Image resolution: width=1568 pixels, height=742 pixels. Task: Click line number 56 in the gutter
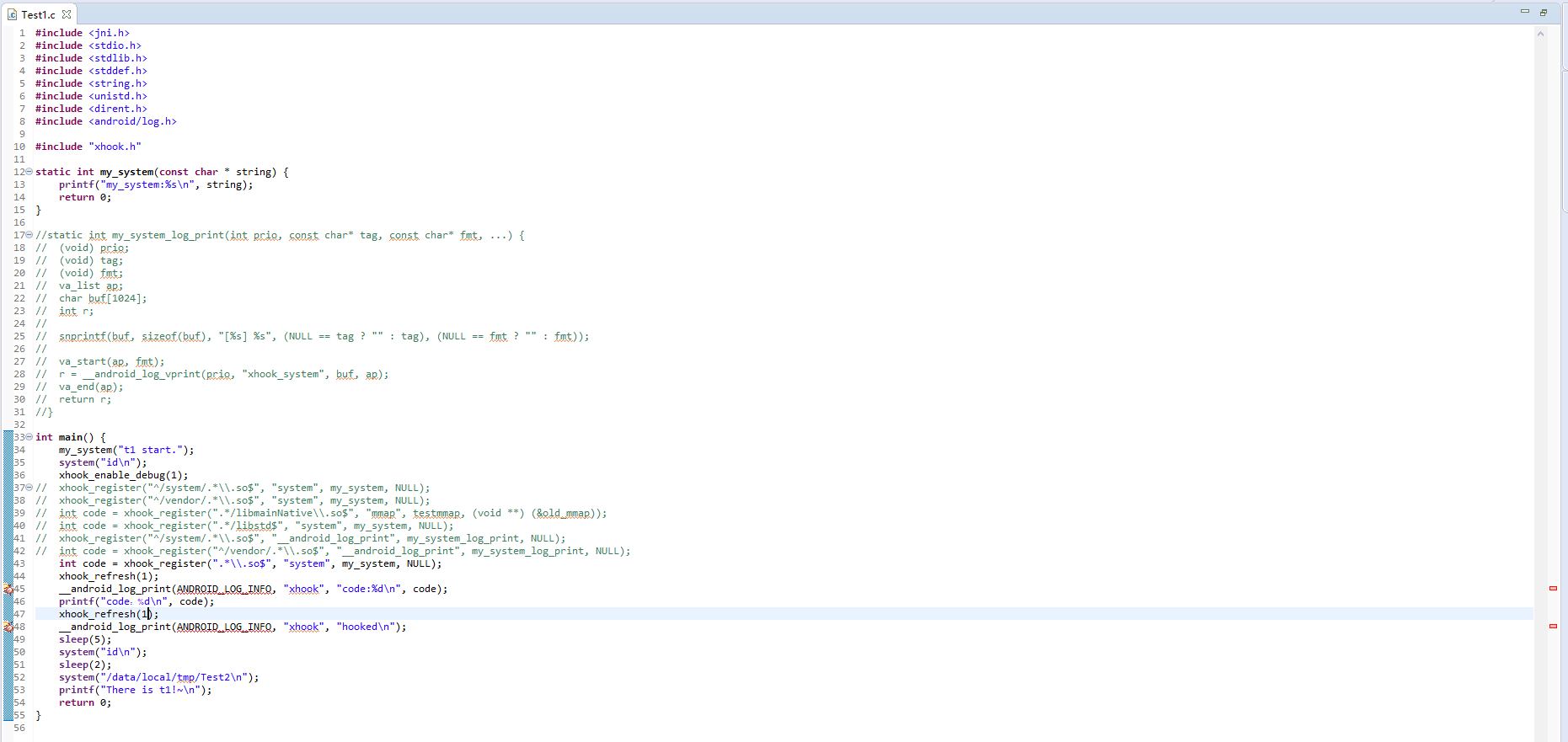(x=19, y=728)
